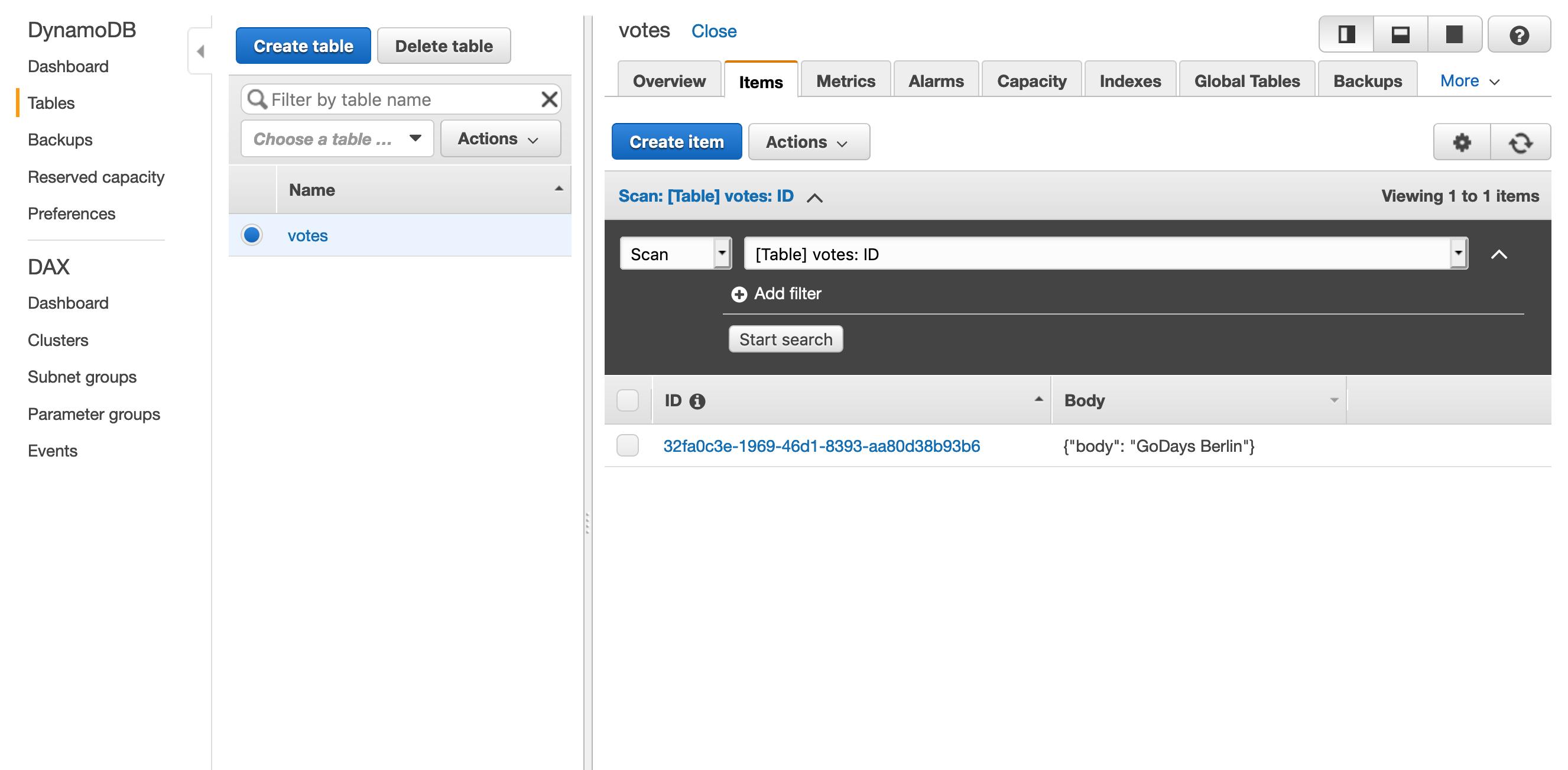The width and height of the screenshot is (1568, 770).
Task: Open the Scan type dropdown
Action: point(675,254)
